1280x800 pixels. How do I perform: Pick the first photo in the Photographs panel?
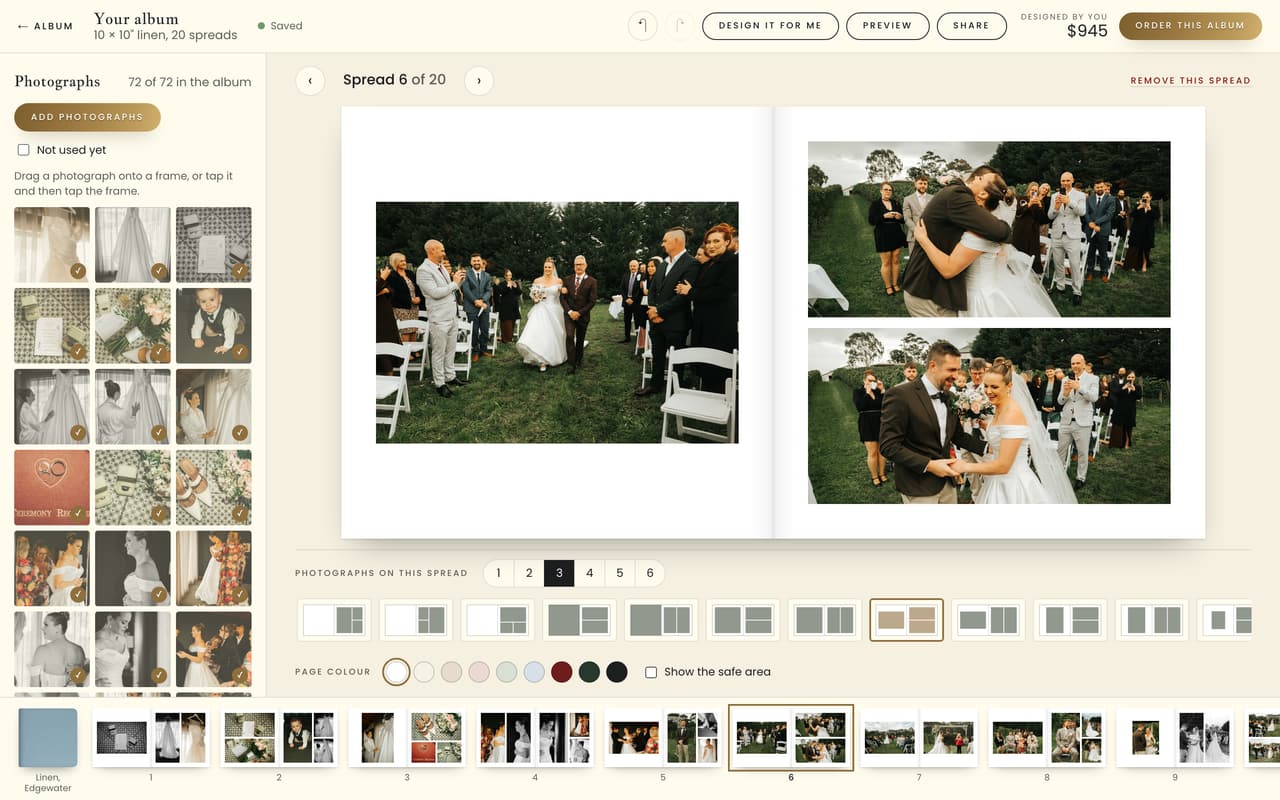[x=52, y=245]
